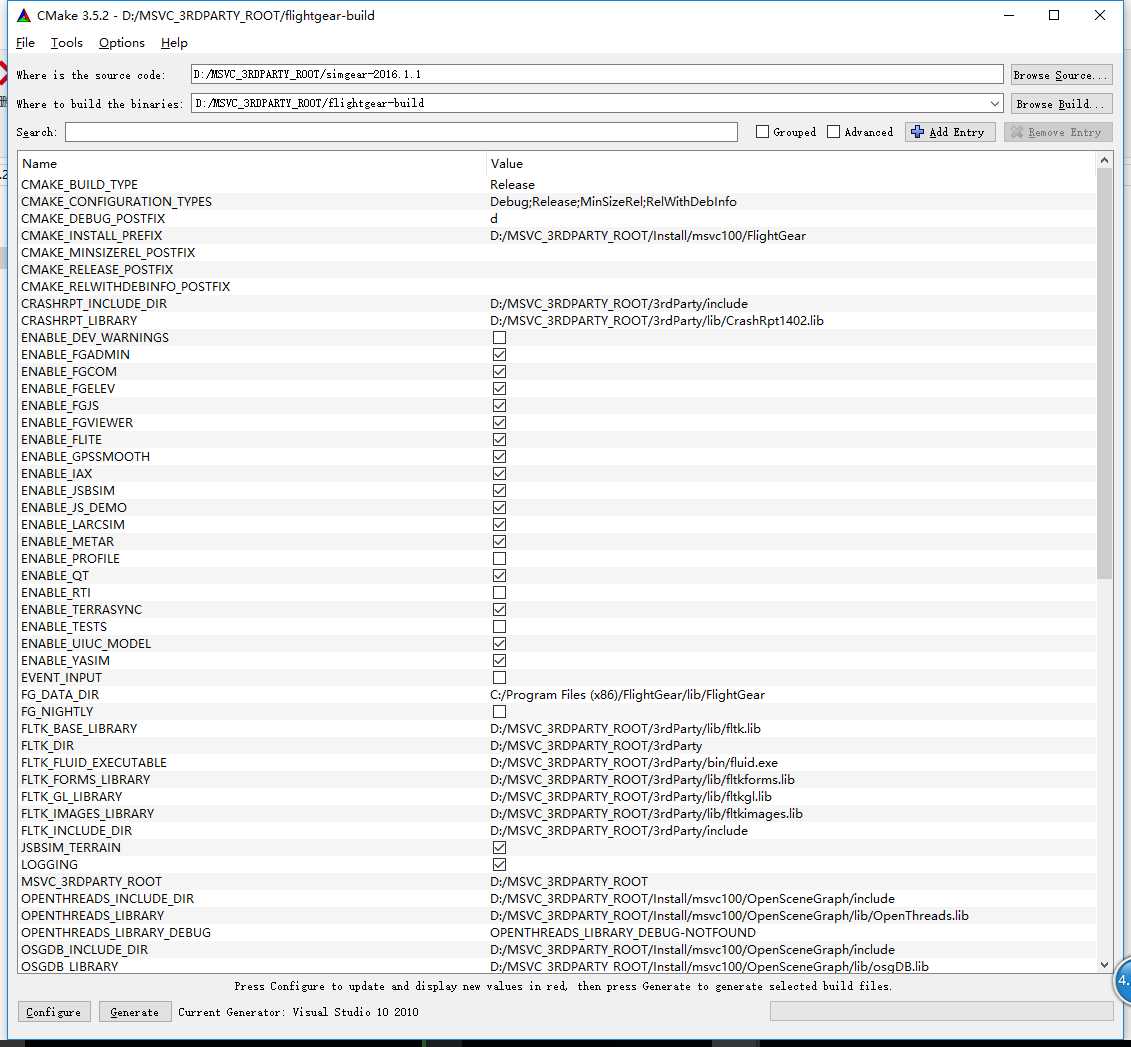Click the vertical scrollbar thumb
This screenshot has width=1131, height=1047.
click(x=1104, y=373)
